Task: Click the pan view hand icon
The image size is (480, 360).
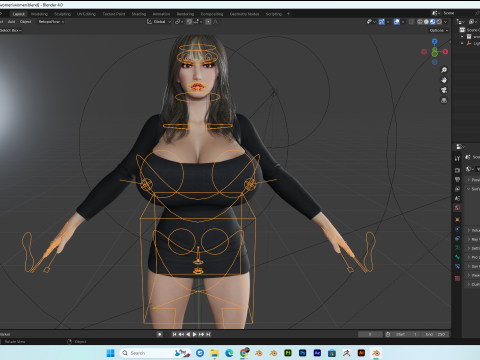Action: (444, 80)
